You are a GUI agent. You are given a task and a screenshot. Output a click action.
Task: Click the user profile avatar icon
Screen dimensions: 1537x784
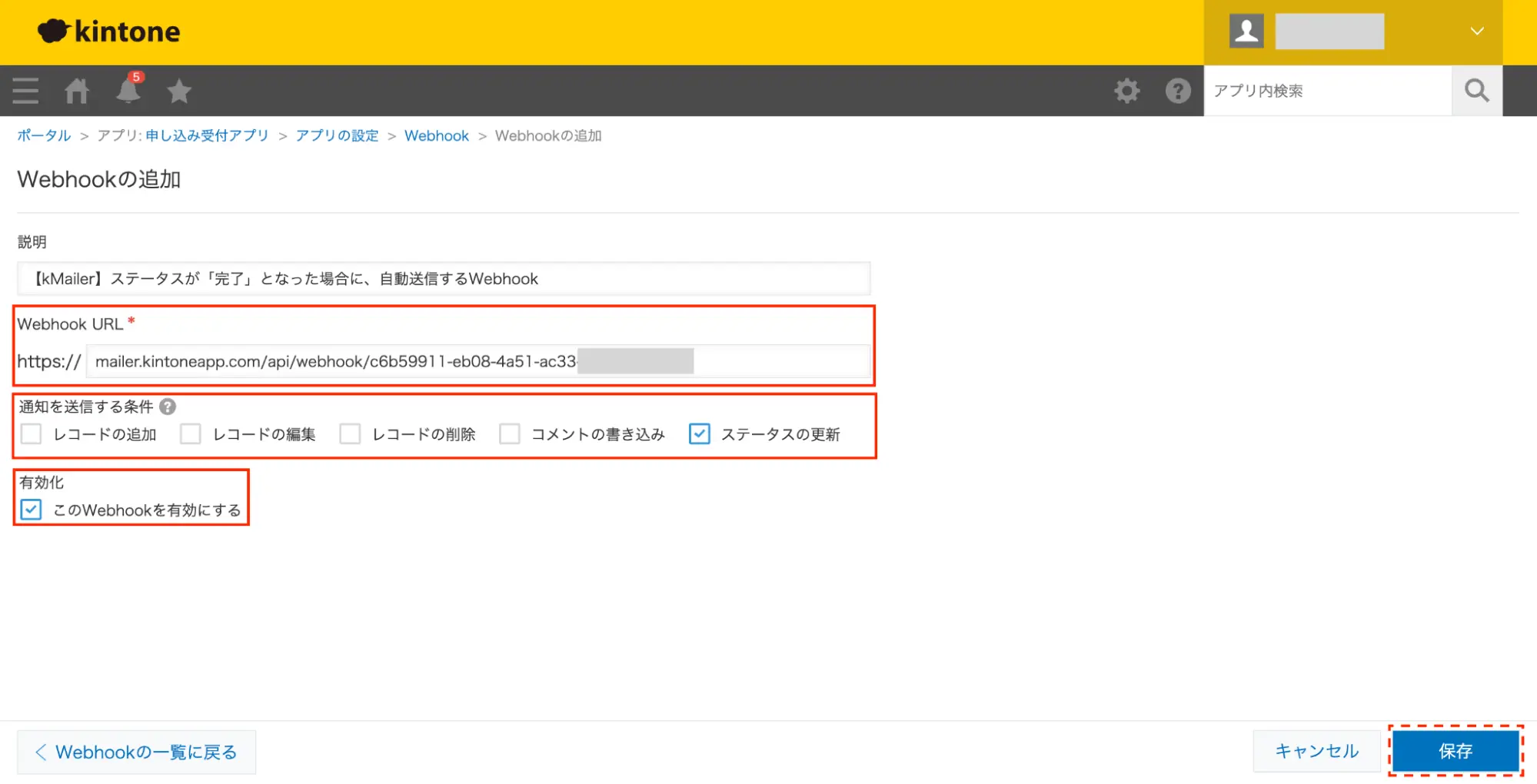(x=1246, y=32)
